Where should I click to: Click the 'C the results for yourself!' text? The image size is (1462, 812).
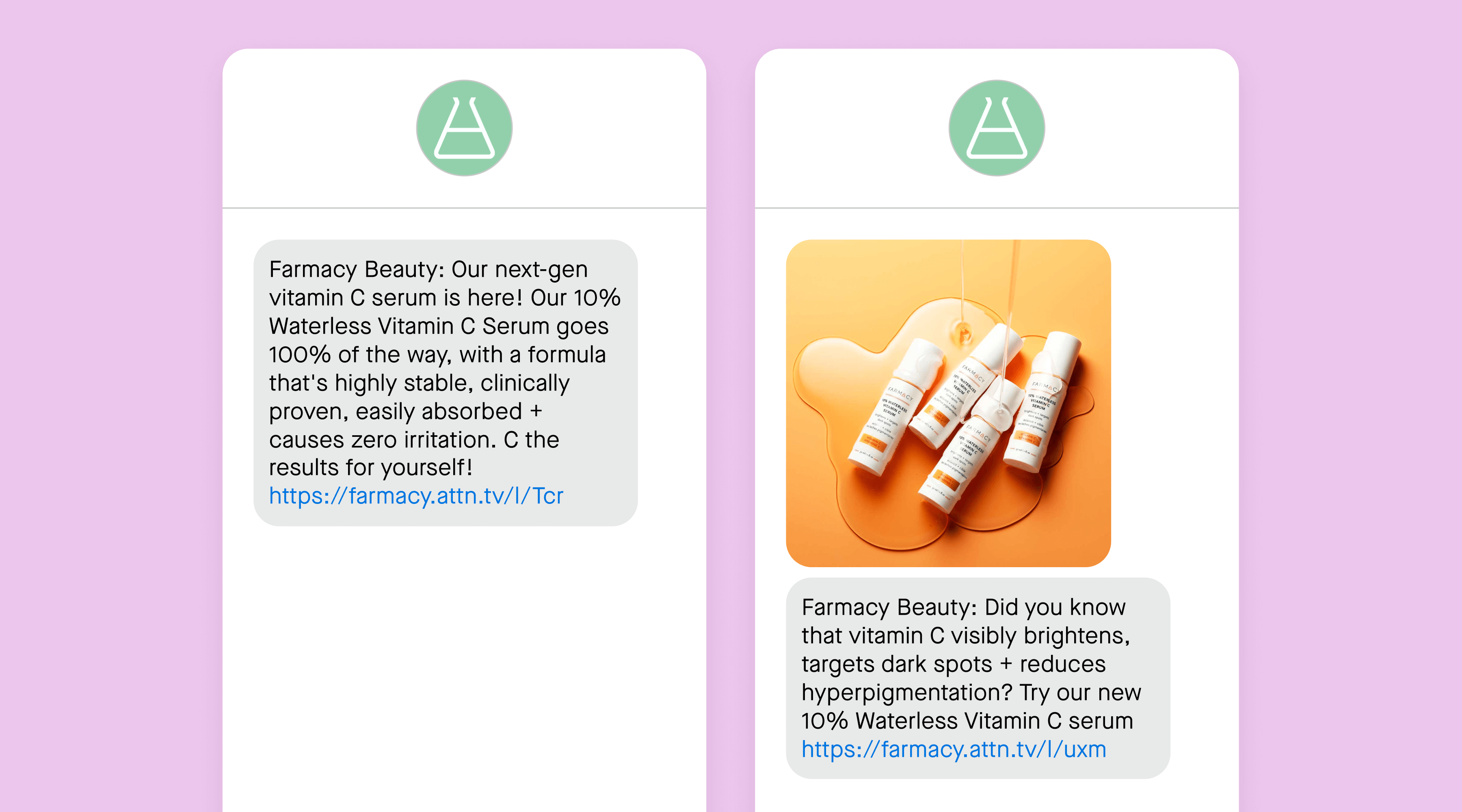point(414,454)
